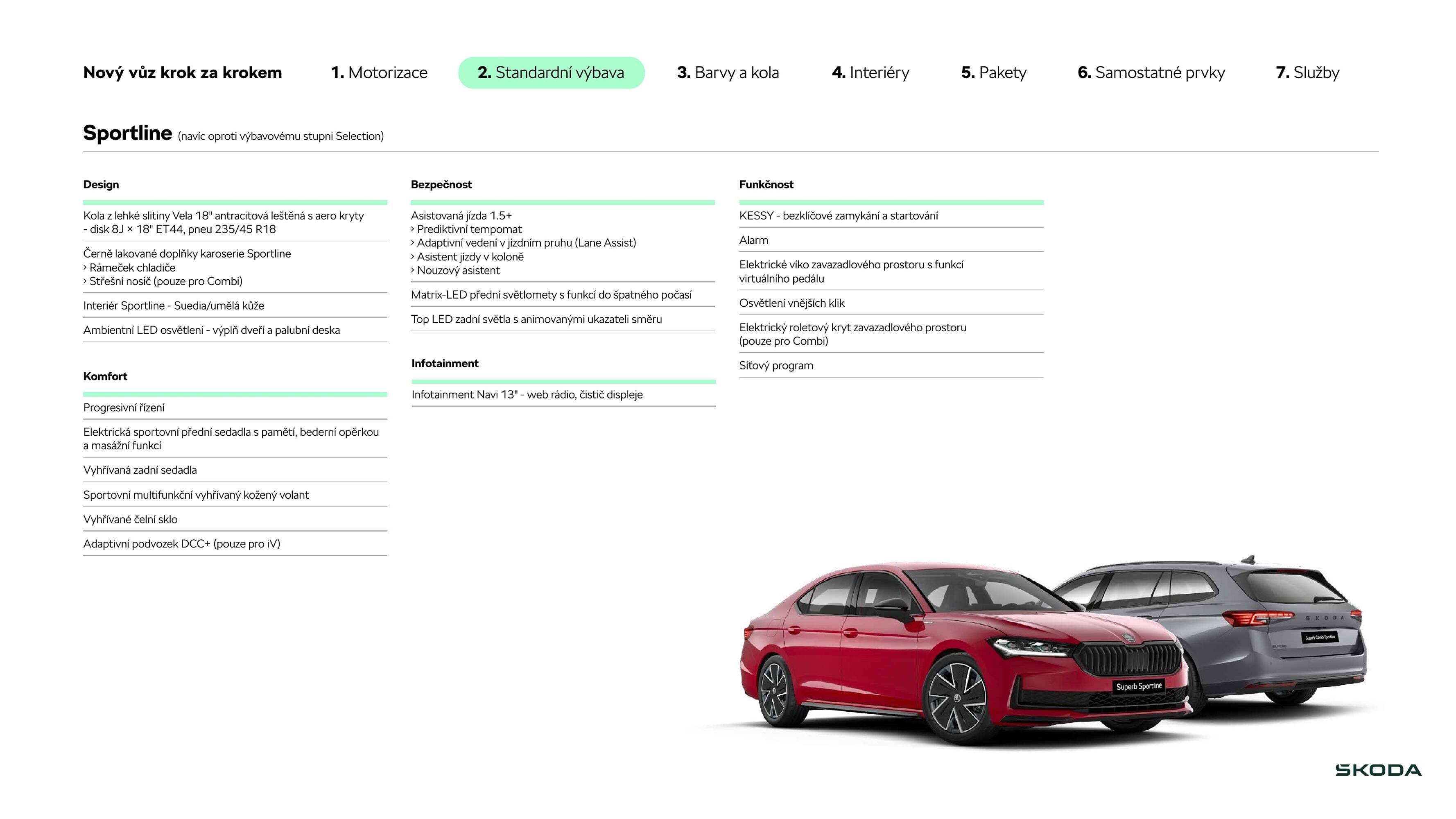Image resolution: width=1456 pixels, height=819 pixels.
Task: Go to the Pakety step
Action: pyautogui.click(x=993, y=72)
